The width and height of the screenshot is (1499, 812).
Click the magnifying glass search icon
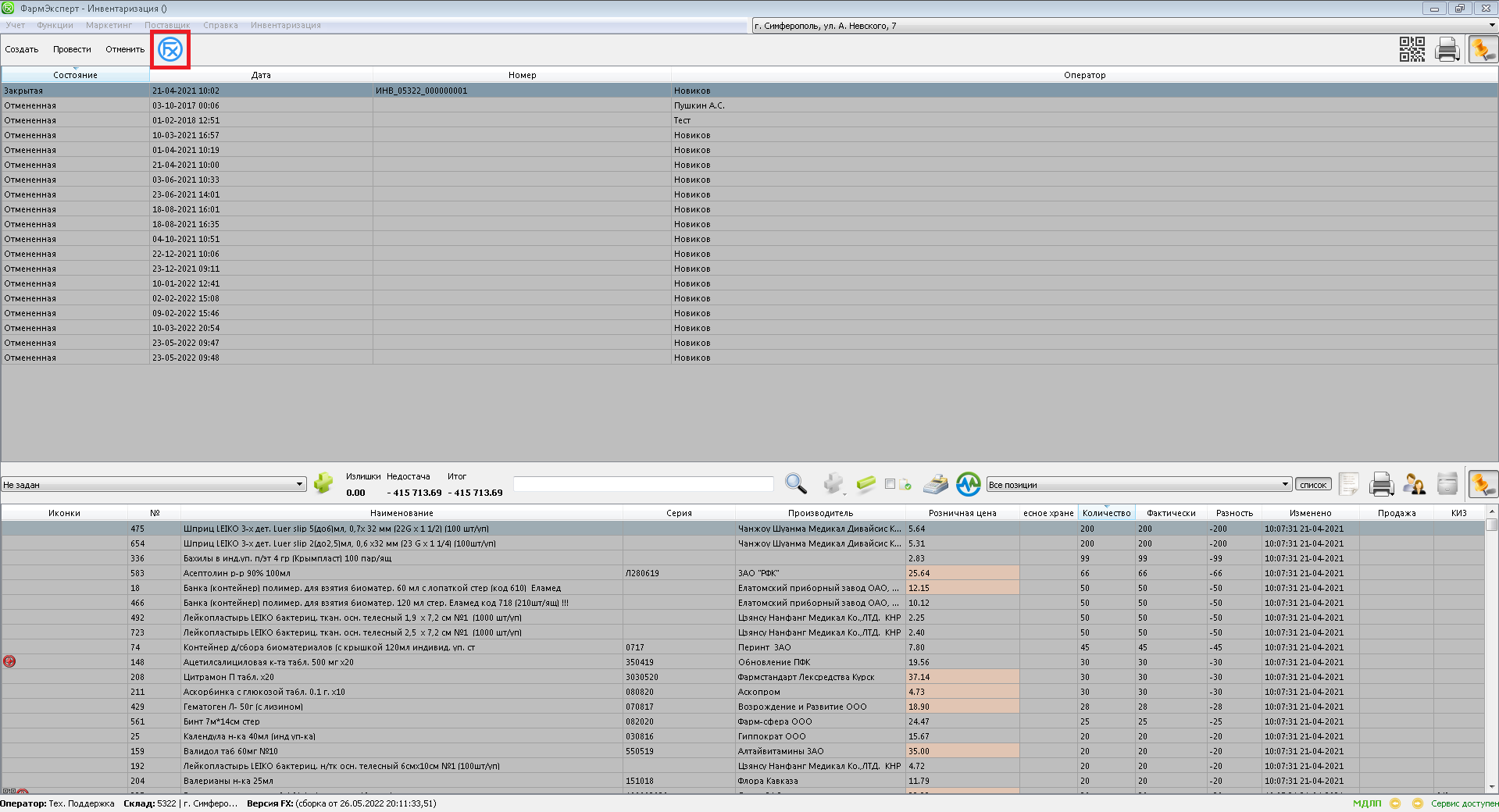click(795, 484)
